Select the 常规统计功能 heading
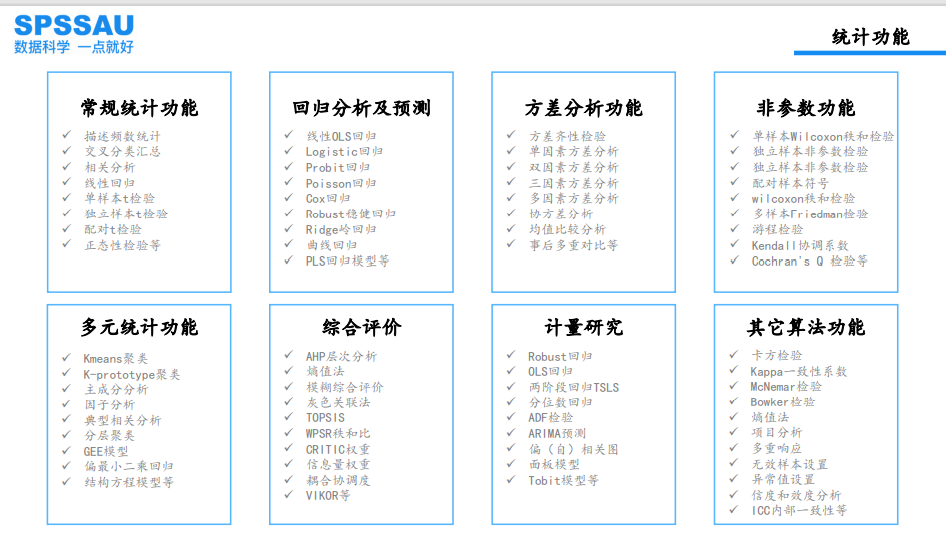 139,108
